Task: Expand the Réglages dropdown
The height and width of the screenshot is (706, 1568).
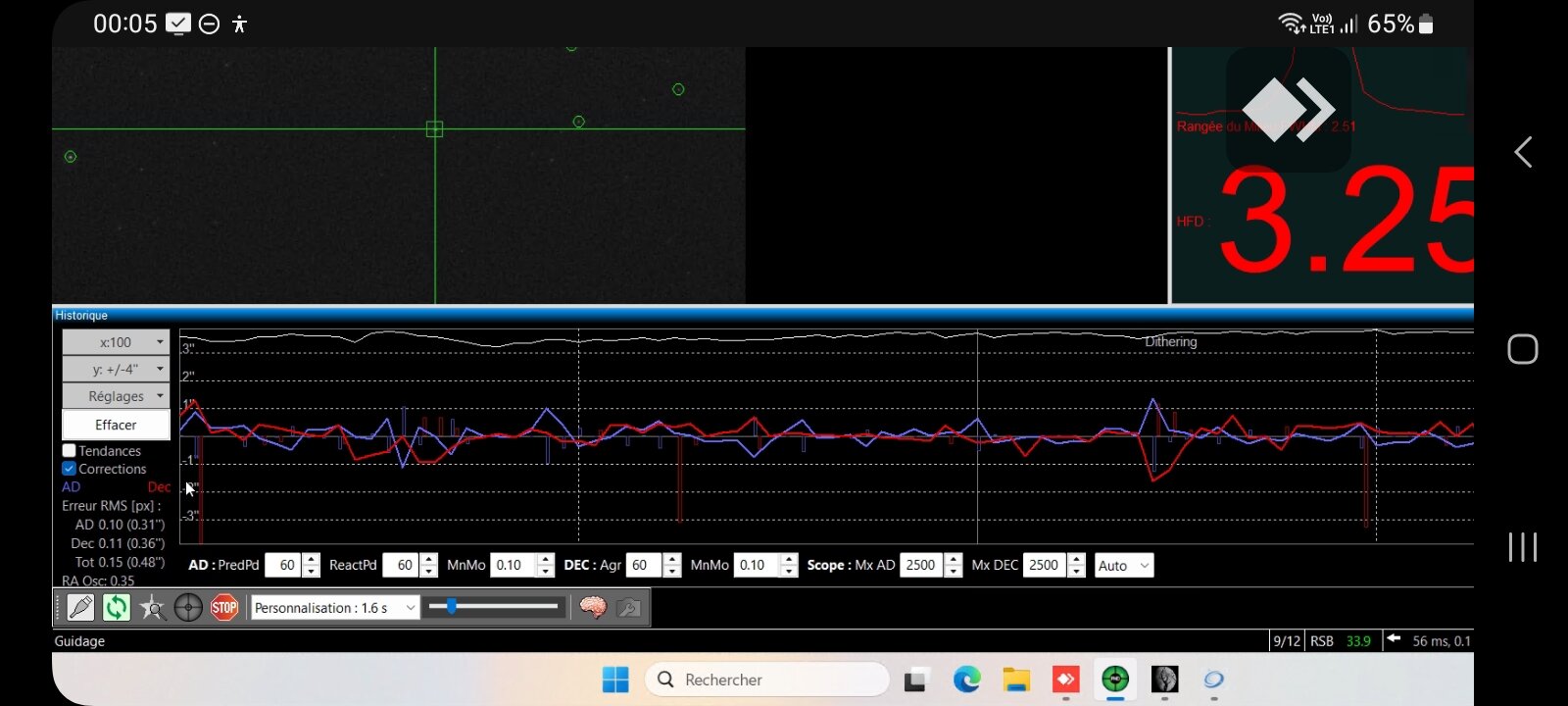Action: [116, 396]
